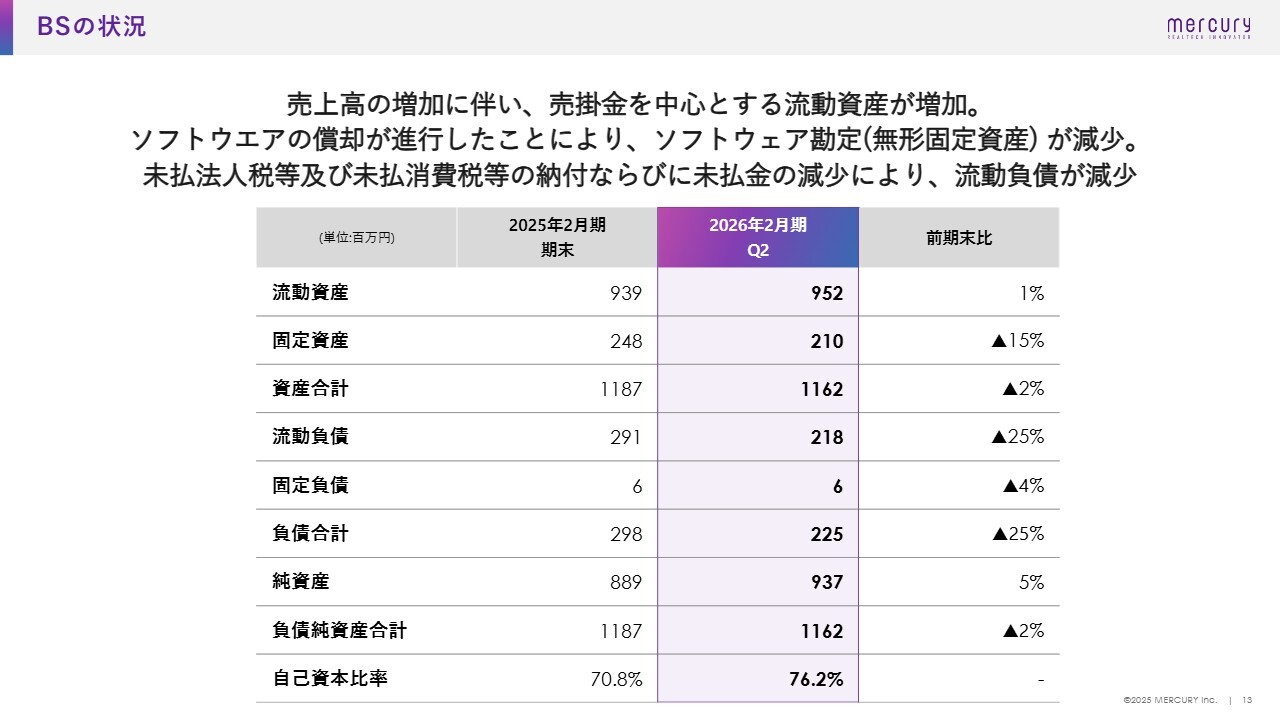Select the "2026年2月期 Q2" purple column header
Image resolution: width=1280 pixels, height=720 pixels.
(758, 238)
